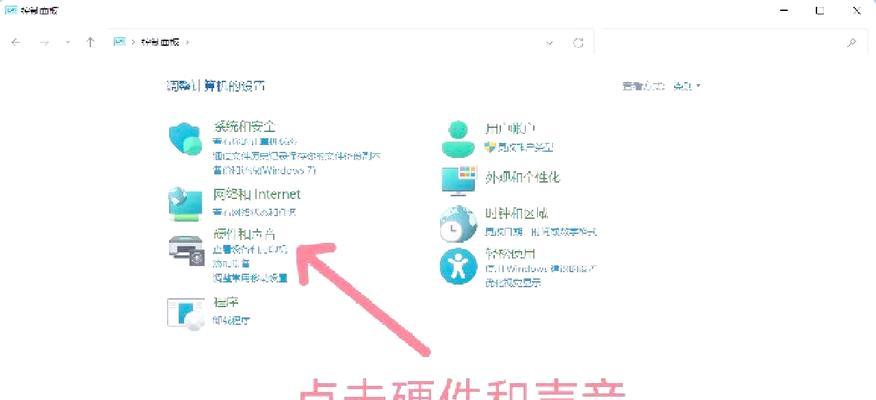Screen dimensions: 876x400
Task: Open the 时钟和区域 heading link
Action: [516, 213]
